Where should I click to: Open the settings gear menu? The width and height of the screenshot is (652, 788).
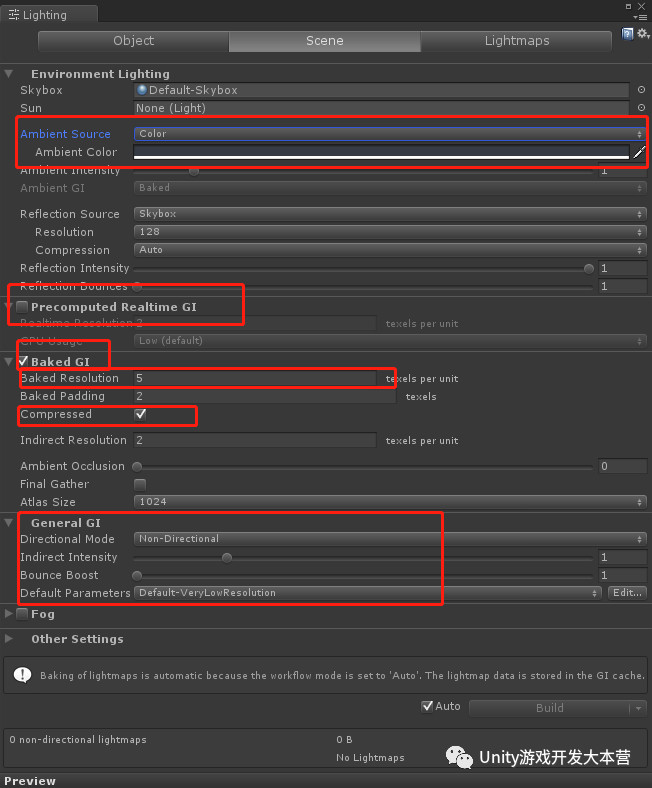coord(641,35)
